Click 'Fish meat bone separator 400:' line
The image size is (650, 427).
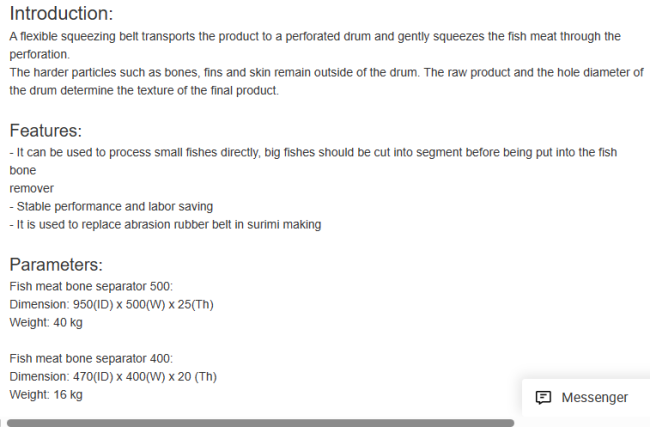(x=91, y=359)
